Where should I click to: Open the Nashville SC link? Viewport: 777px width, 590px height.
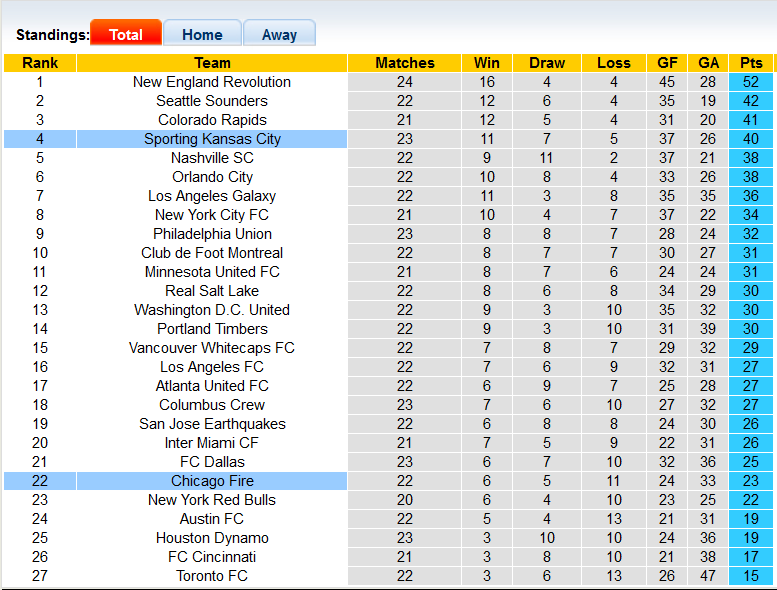pos(212,158)
